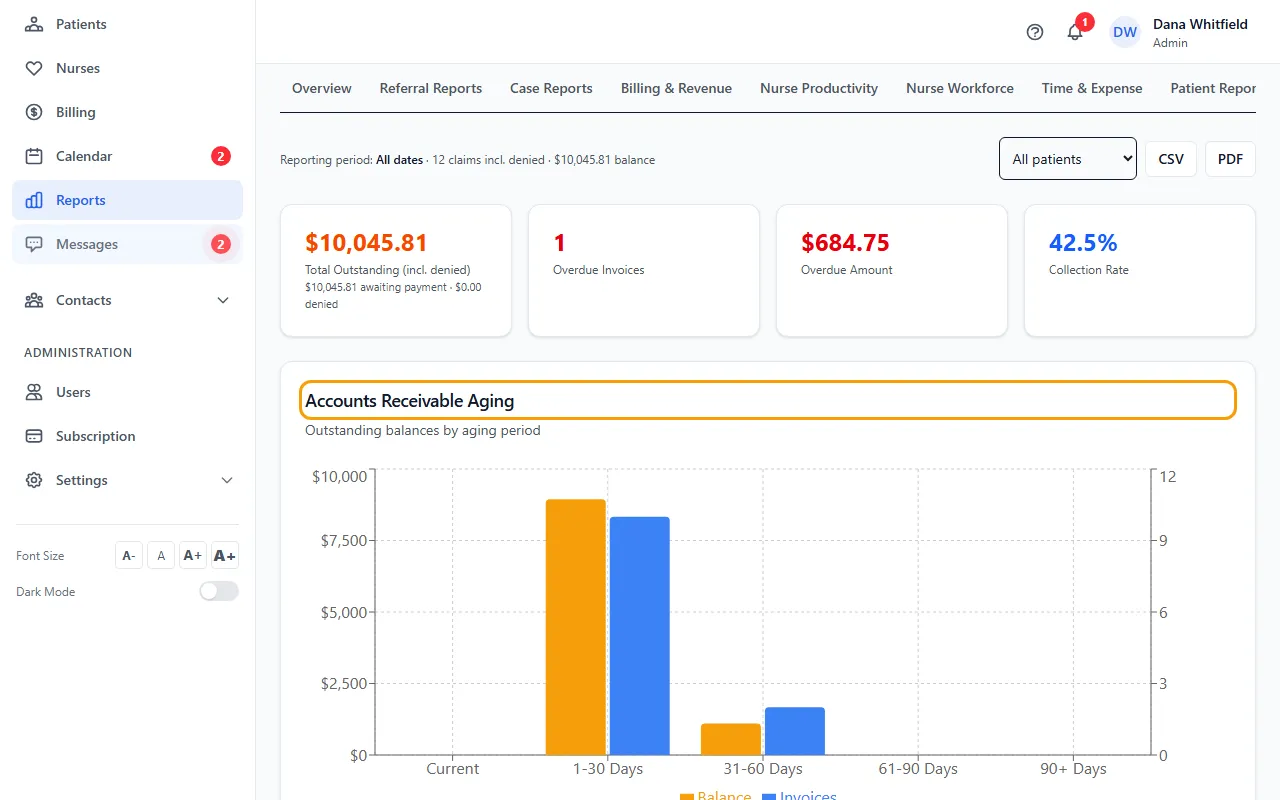Click the Users icon under Administration
Viewport: 1280px width, 800px height.
[x=34, y=392]
